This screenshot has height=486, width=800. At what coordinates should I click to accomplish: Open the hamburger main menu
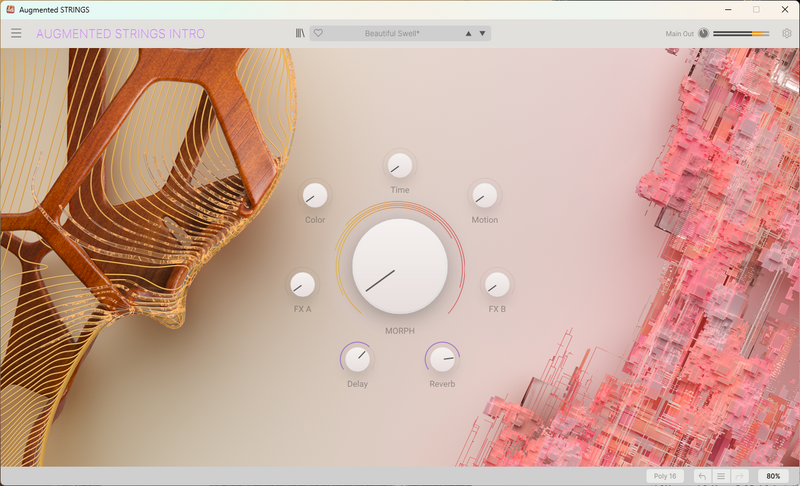pos(16,34)
